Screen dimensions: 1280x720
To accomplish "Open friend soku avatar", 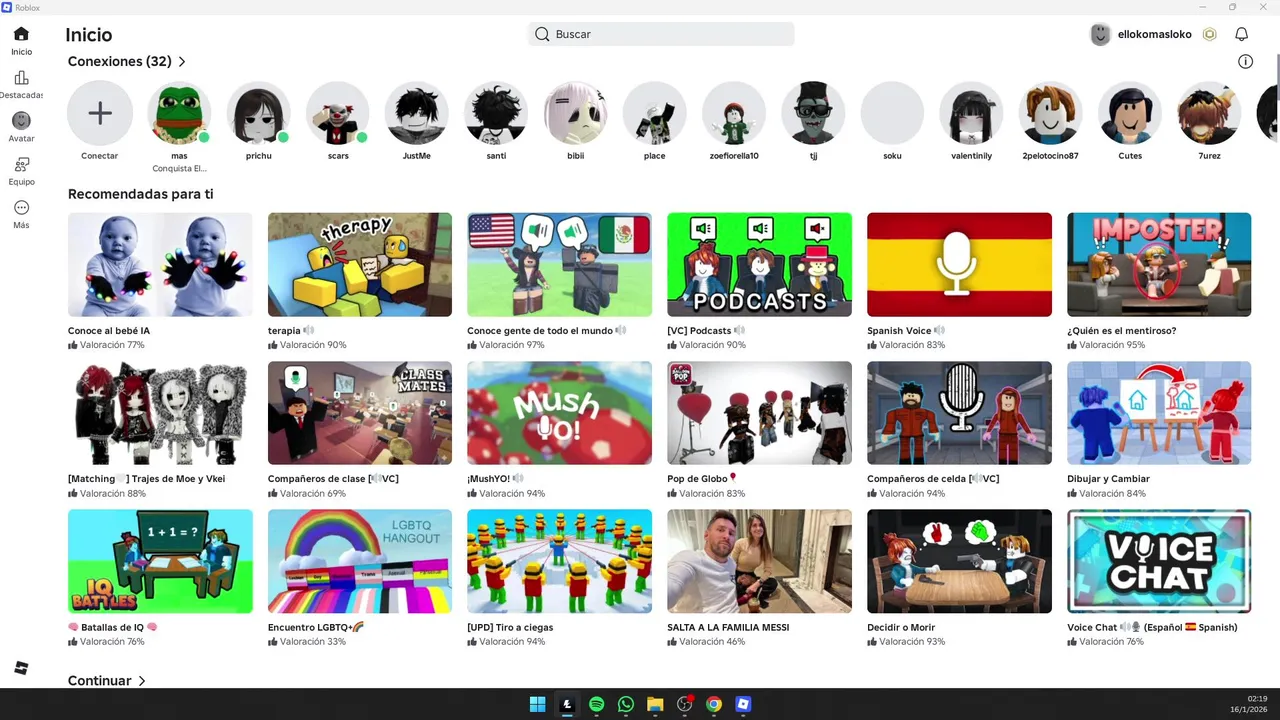I will point(892,113).
